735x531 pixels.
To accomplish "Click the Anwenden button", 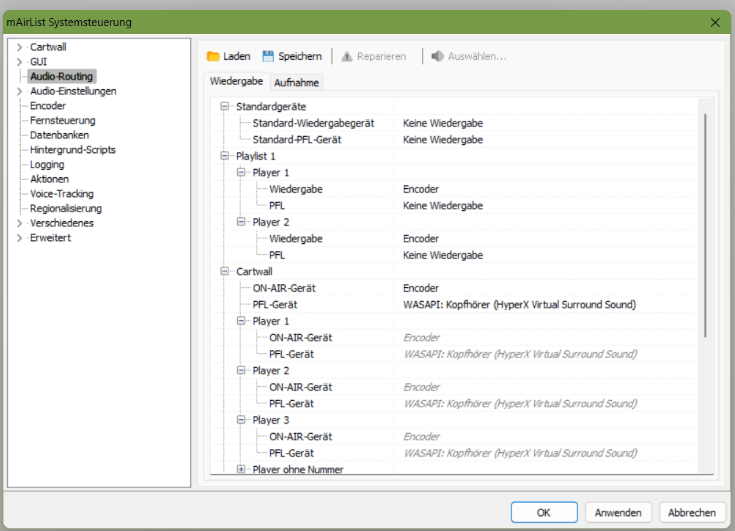I will [x=618, y=512].
